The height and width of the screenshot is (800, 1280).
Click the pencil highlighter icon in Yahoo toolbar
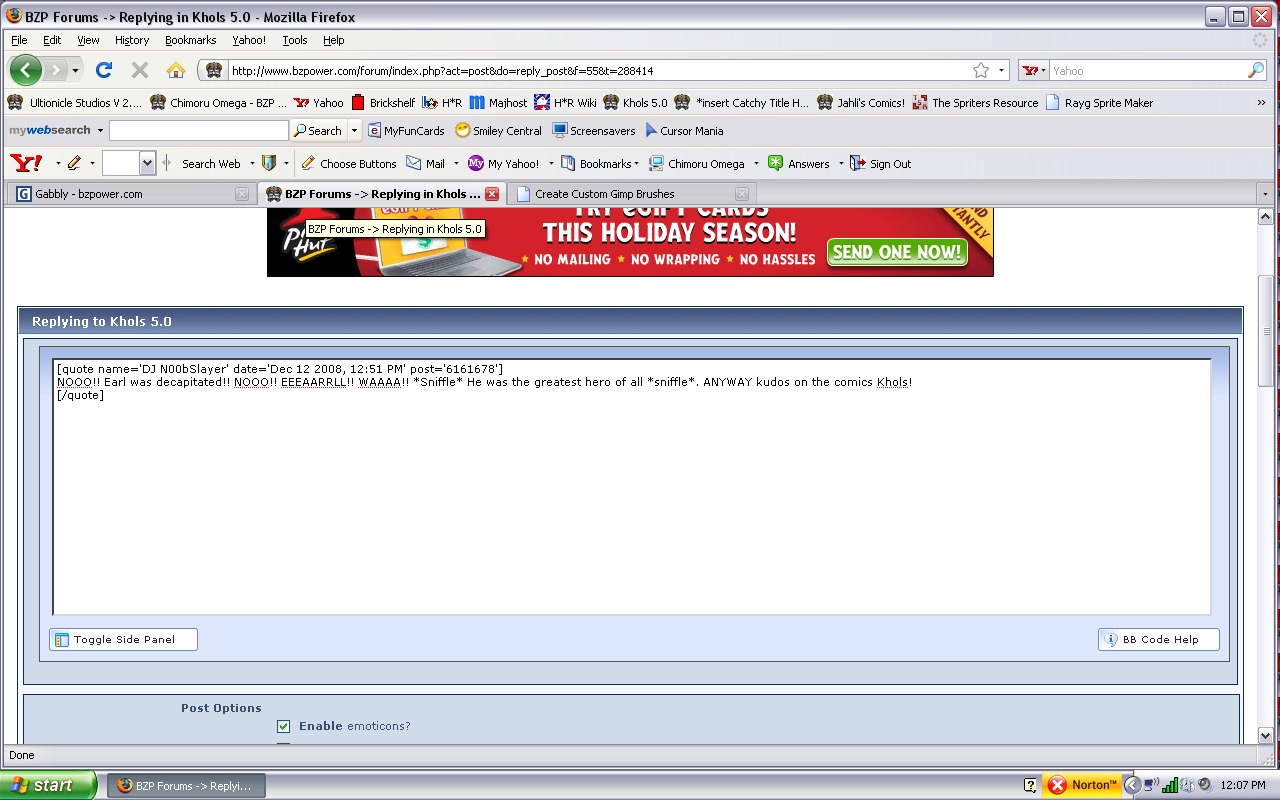point(74,163)
